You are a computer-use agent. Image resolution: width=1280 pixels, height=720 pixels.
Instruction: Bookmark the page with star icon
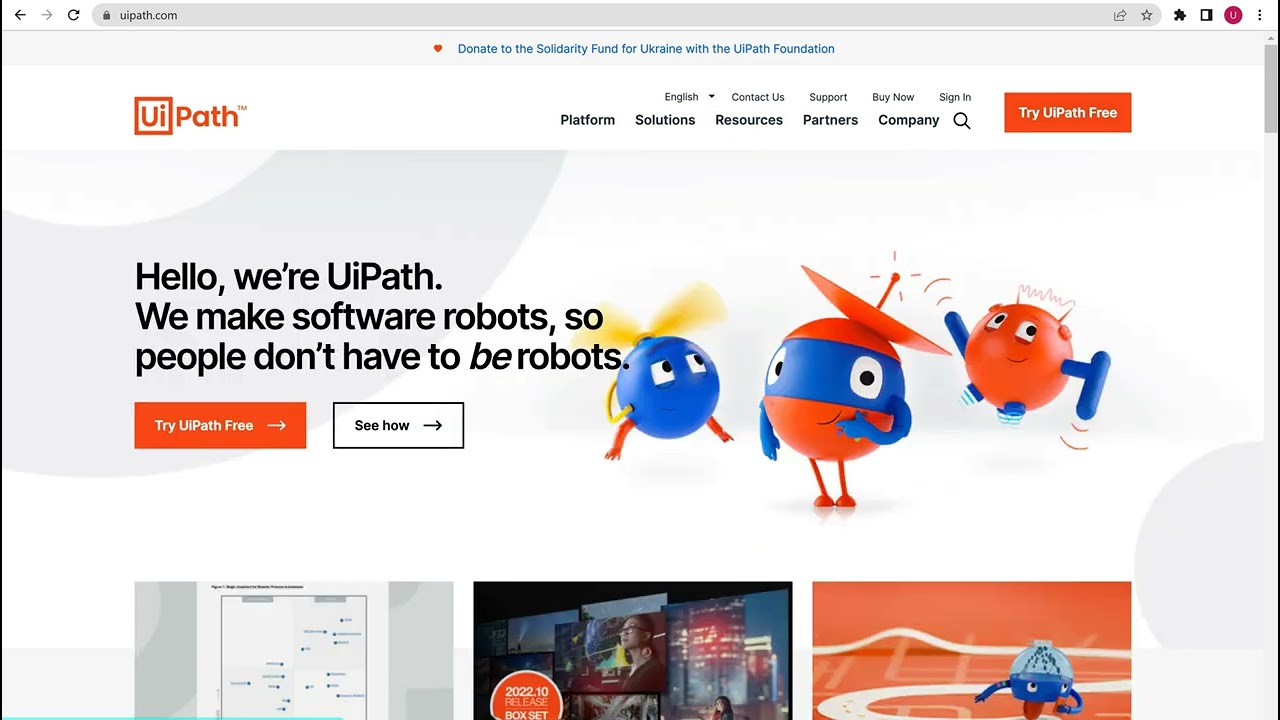1147,15
